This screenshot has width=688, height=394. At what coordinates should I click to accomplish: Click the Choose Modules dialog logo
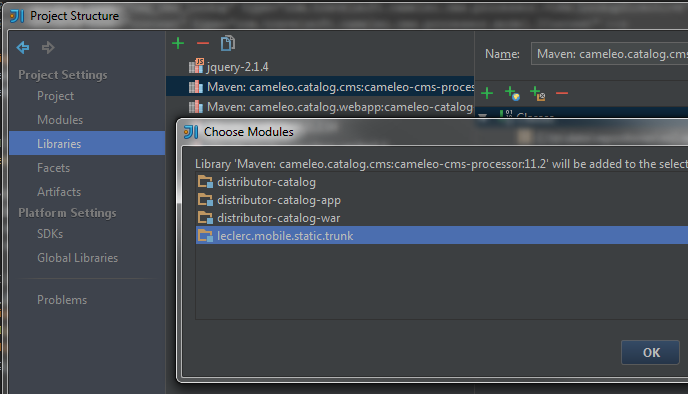click(x=191, y=132)
